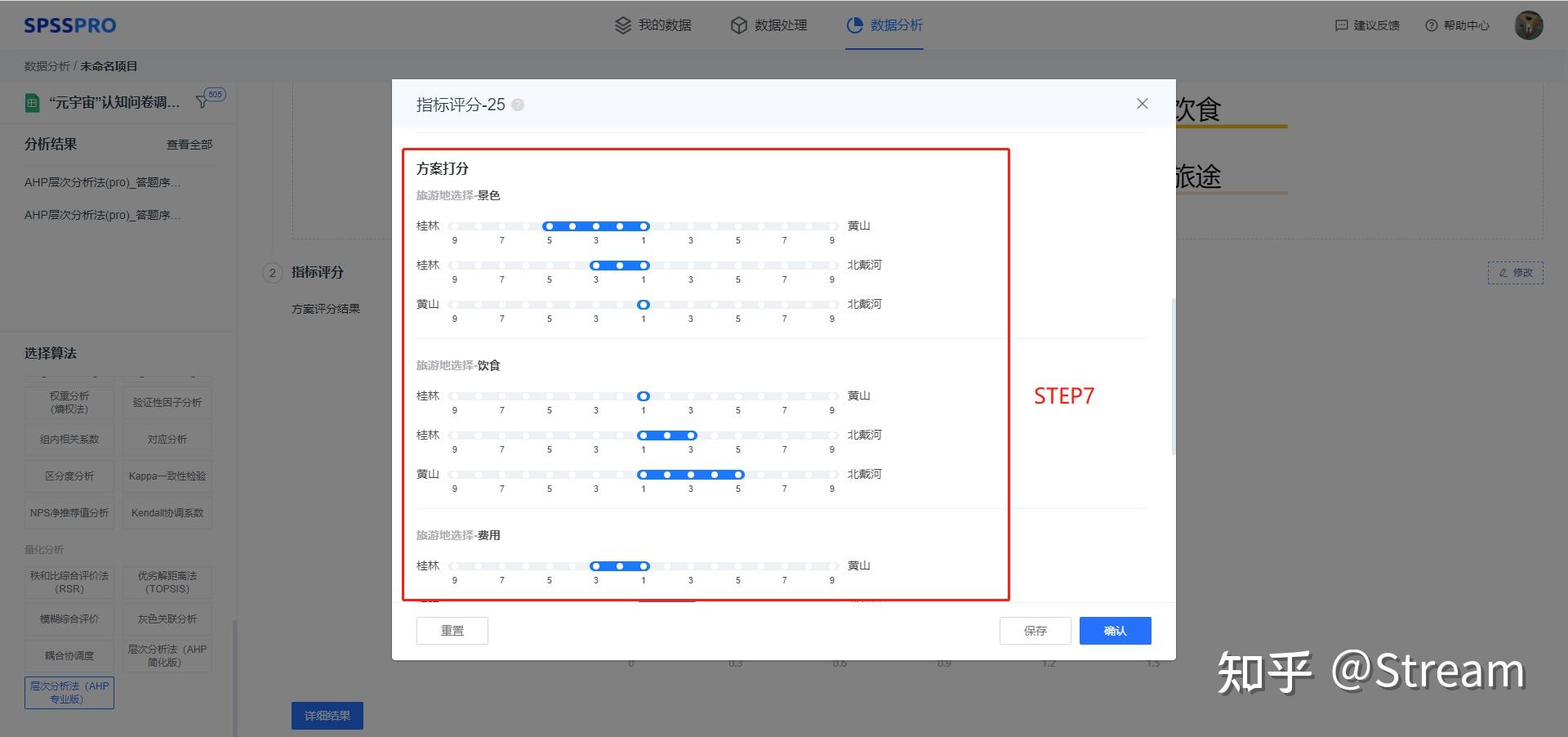Click the 详细结果 button
Viewport: 1568px width, 737px height.
click(x=327, y=716)
